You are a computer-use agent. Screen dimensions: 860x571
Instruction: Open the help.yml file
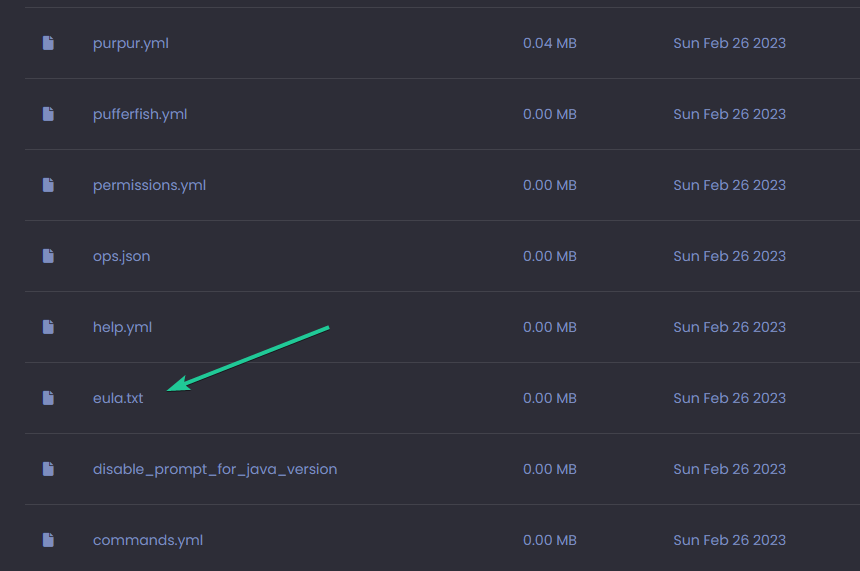coord(122,327)
